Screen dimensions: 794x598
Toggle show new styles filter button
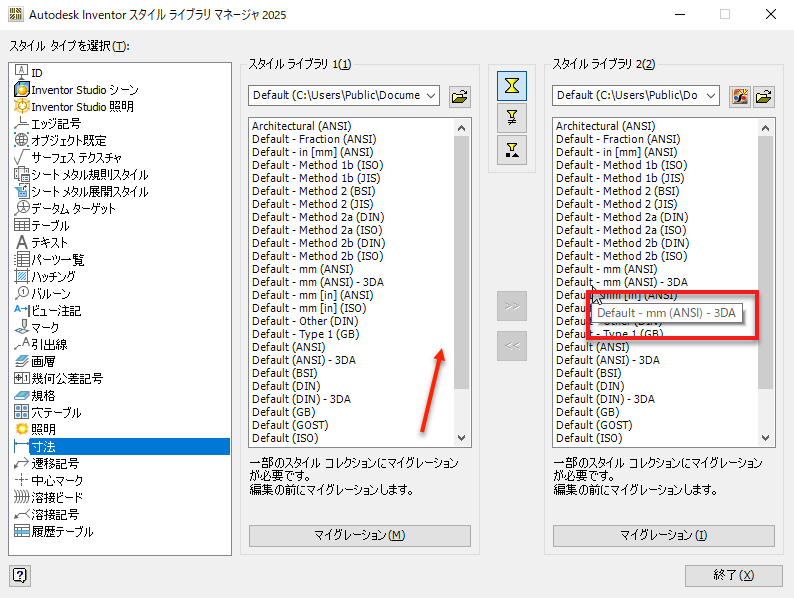coord(512,150)
